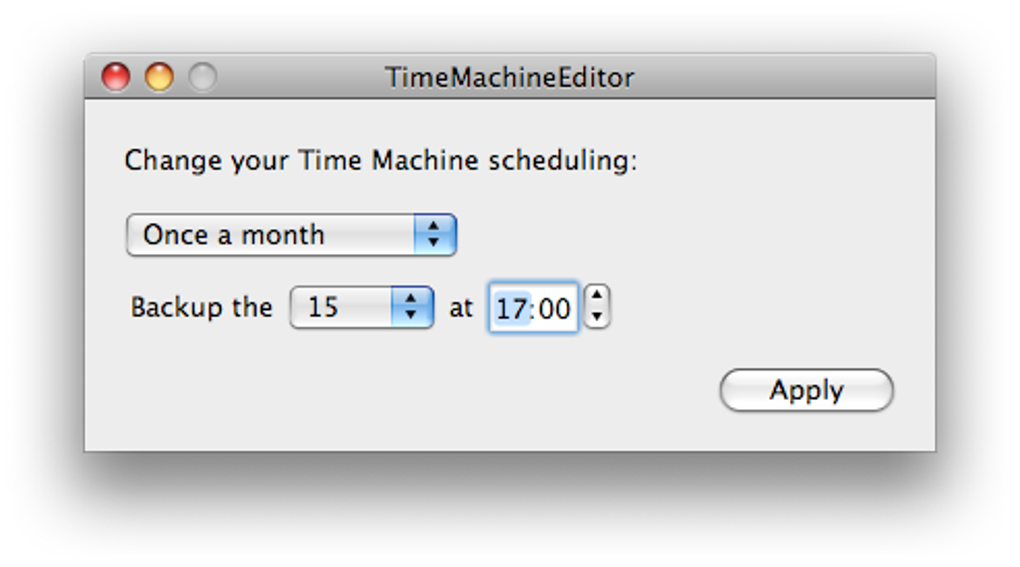
Task: Increase time with stepper up arrow
Action: [x=596, y=297]
